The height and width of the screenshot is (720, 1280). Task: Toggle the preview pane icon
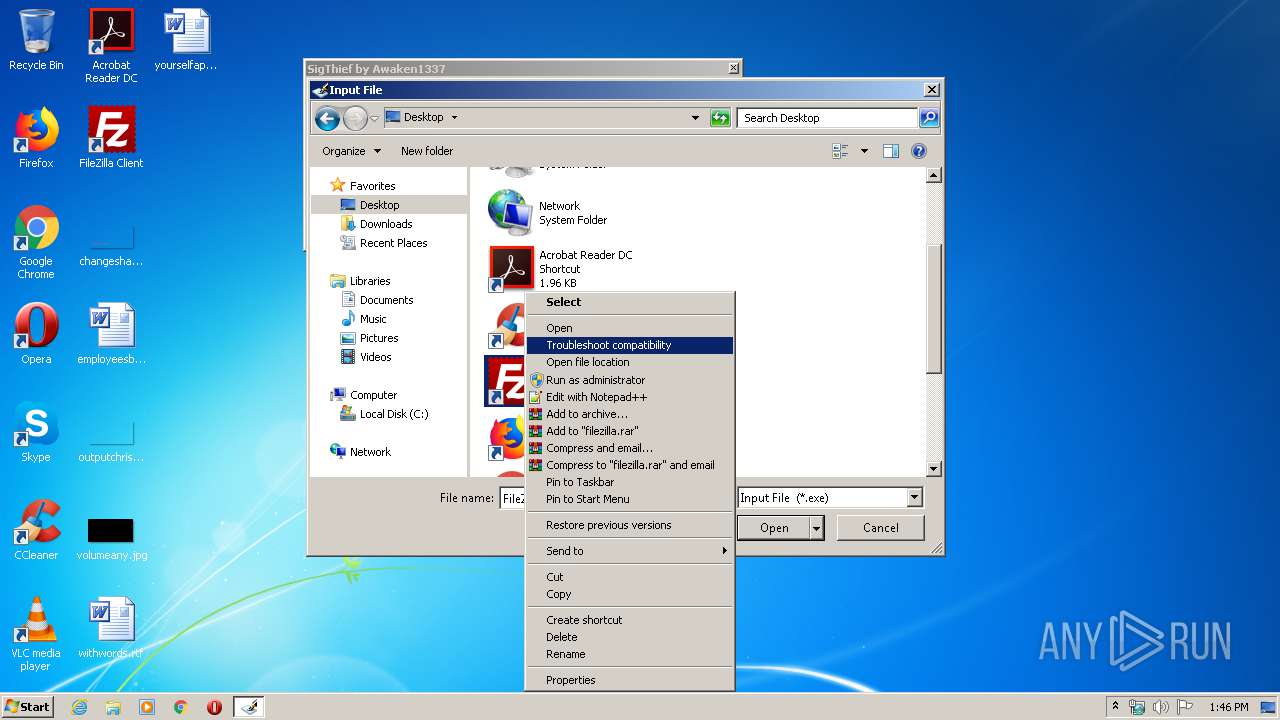coord(891,151)
